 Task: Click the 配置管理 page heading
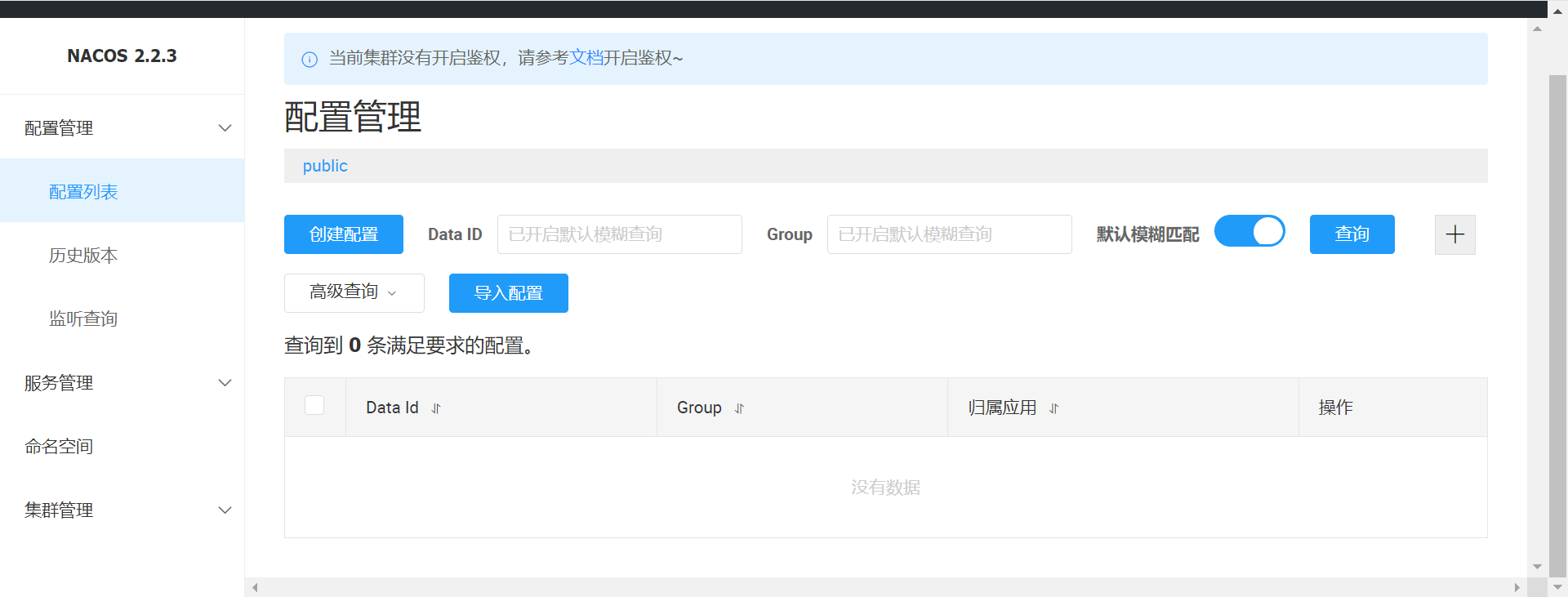(353, 117)
